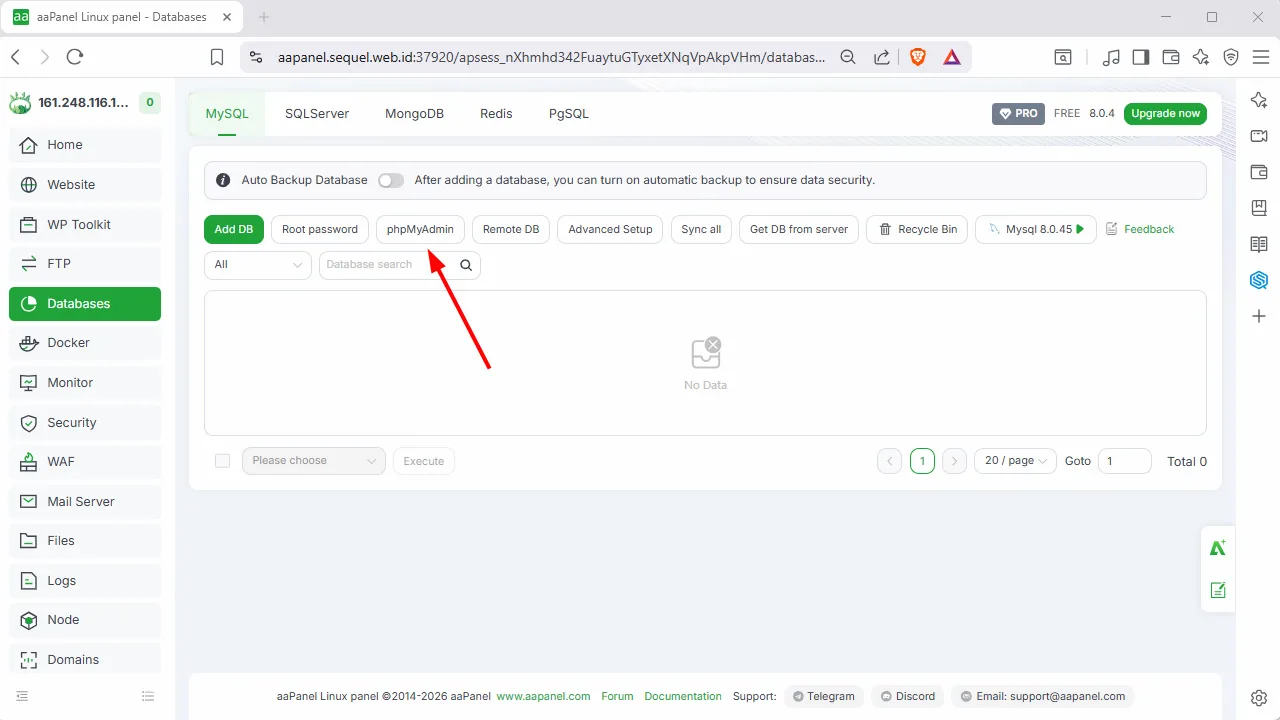Open the bookmarks panel icon in right sidebar
The width and height of the screenshot is (1280, 720).
click(1259, 208)
